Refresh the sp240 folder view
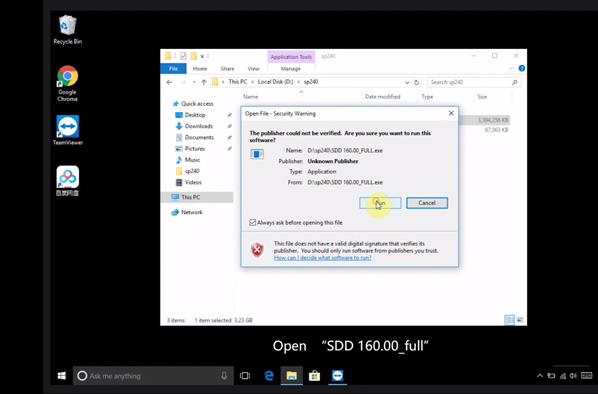 click(x=416, y=82)
